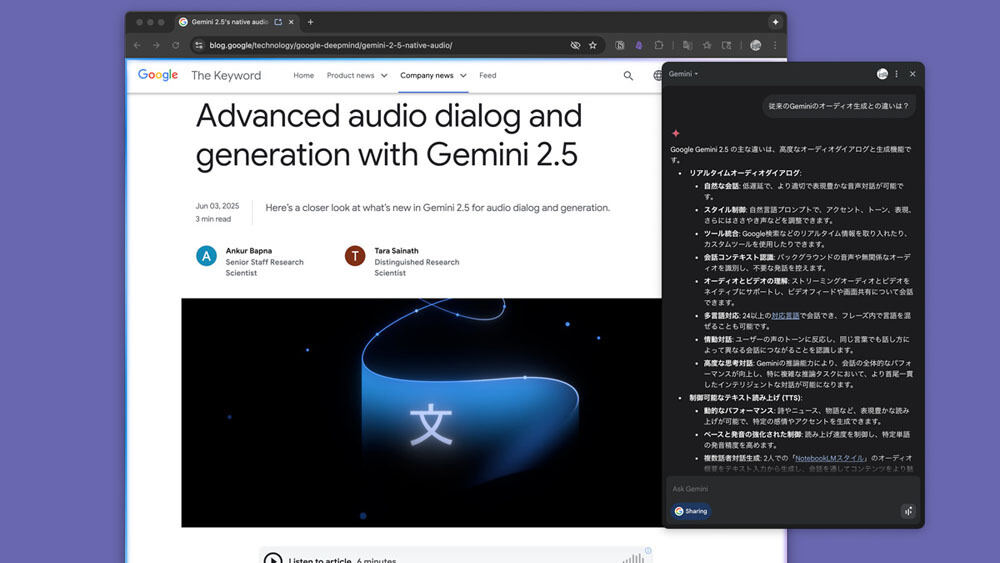This screenshot has height=563, width=1000.
Task: Click the blog search magnifier icon
Action: 628,76
